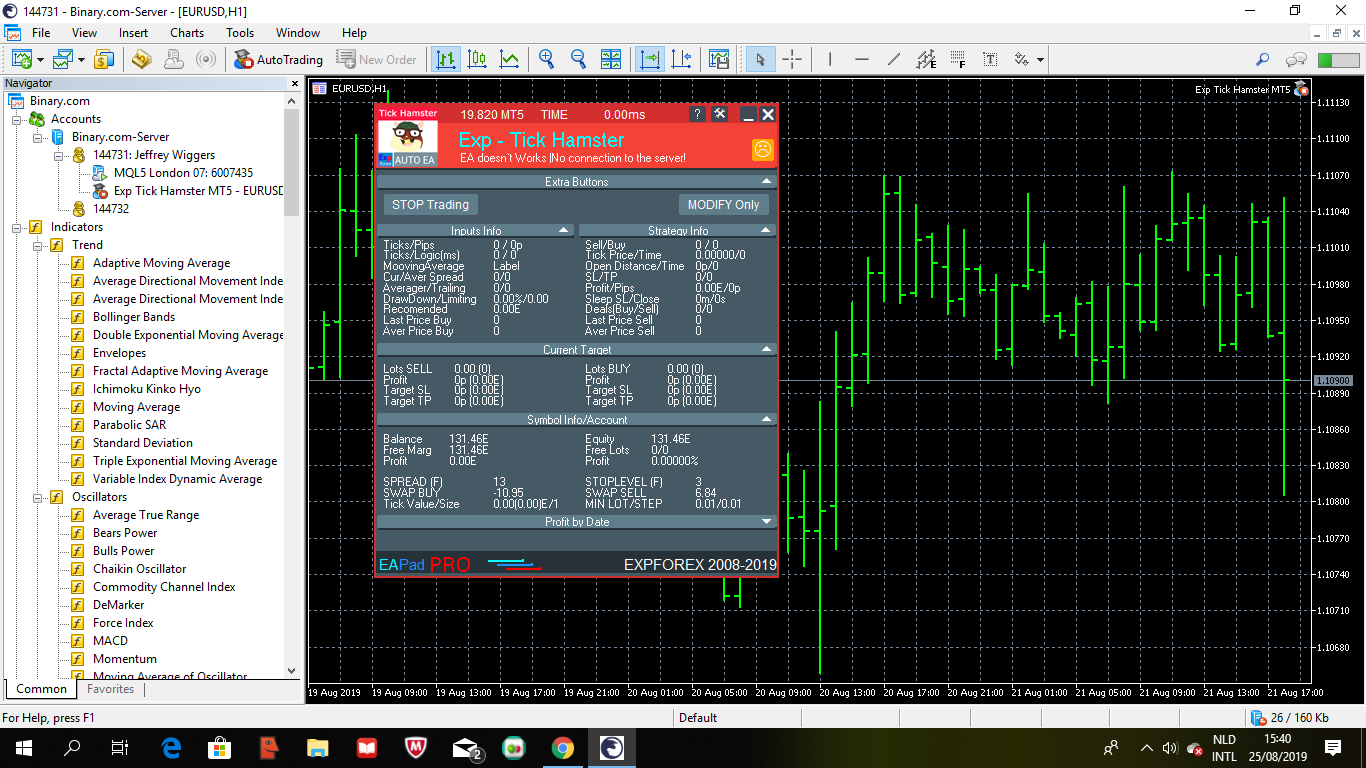Collapse the Indicators tree node

click(15, 227)
